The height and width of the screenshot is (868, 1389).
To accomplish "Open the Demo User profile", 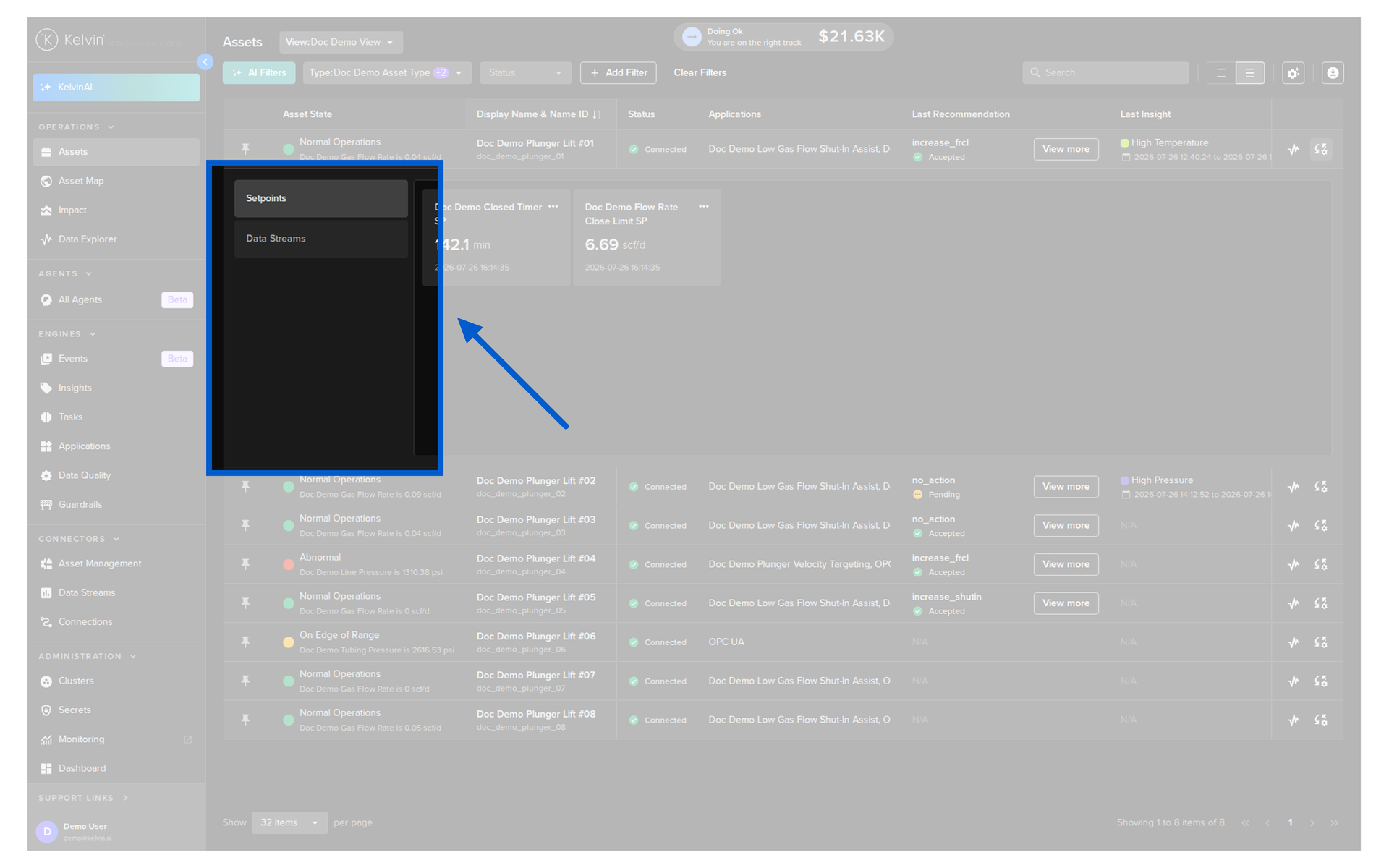I will (x=116, y=832).
